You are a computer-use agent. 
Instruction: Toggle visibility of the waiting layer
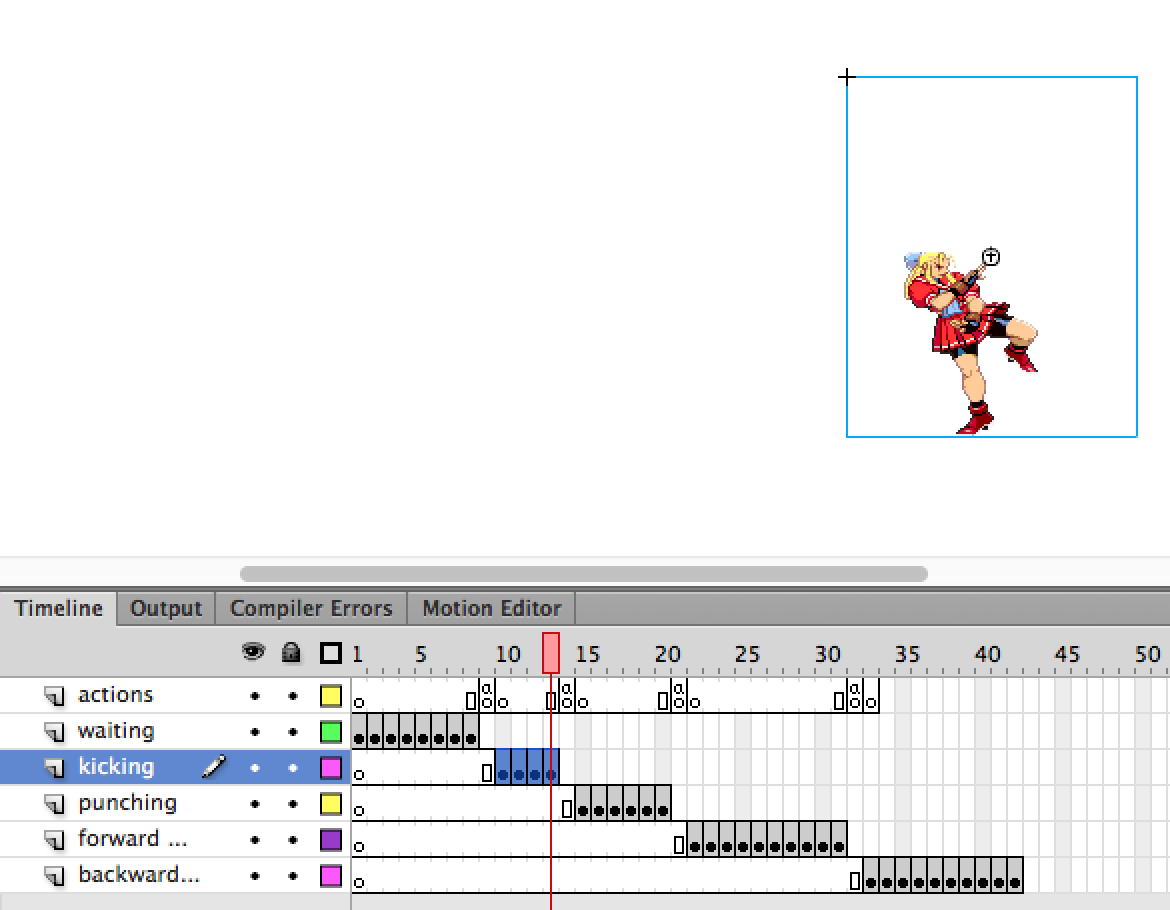tap(255, 732)
